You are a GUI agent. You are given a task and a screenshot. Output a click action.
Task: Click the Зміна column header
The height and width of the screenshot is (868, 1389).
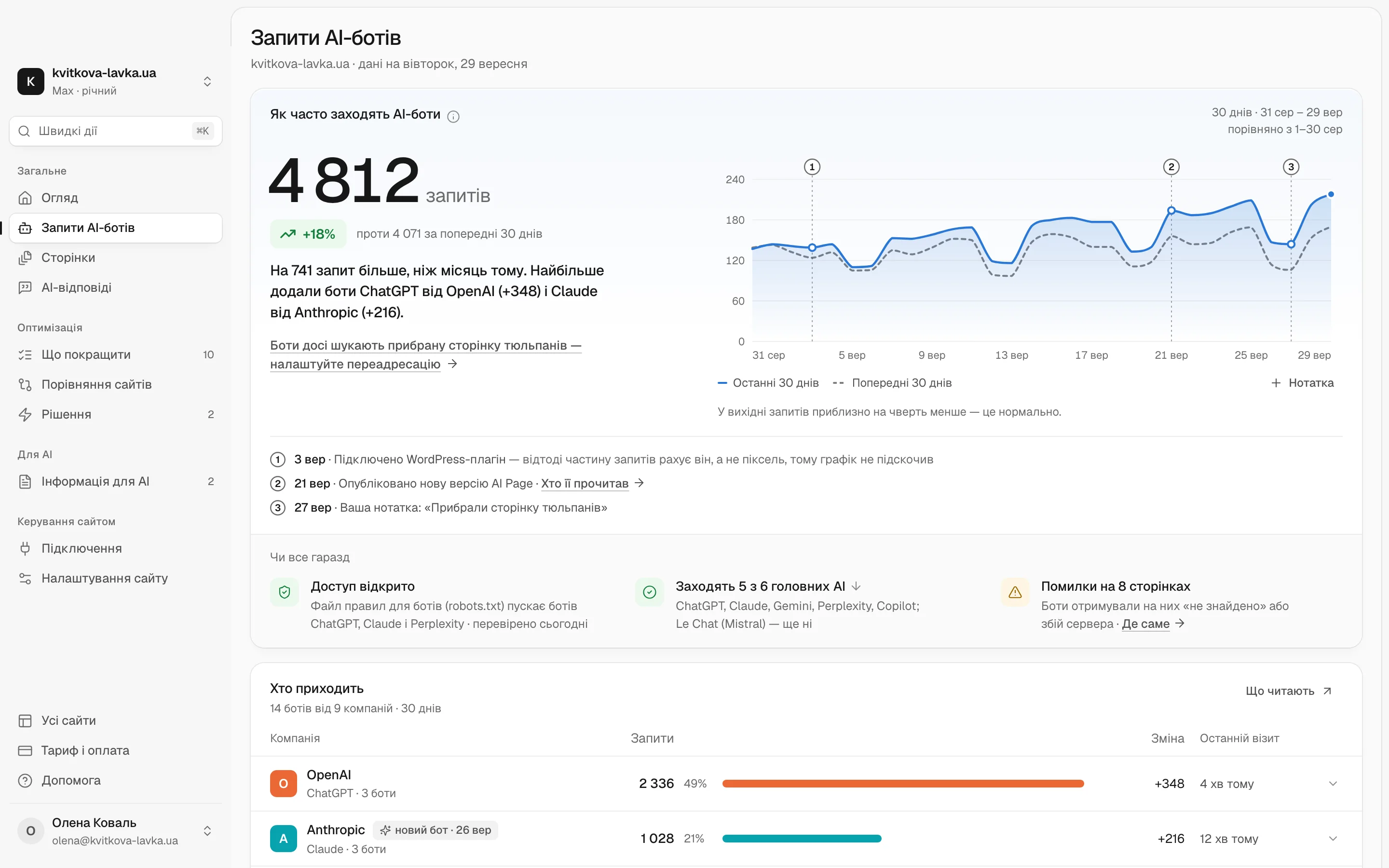1168,738
